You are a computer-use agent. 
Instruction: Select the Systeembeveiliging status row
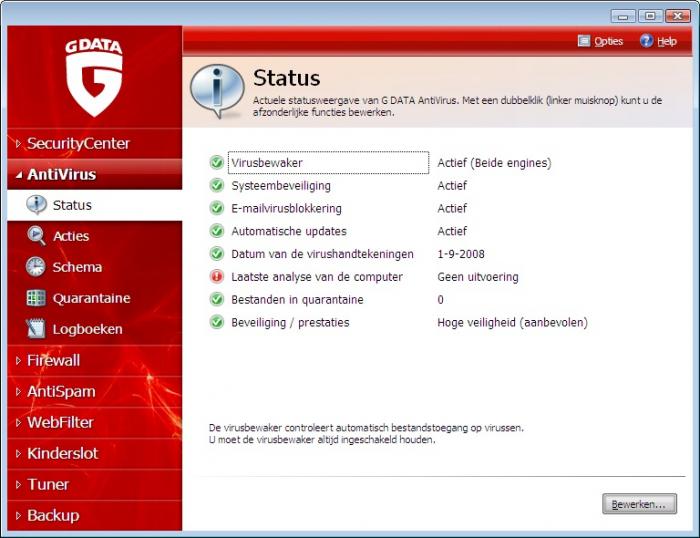tap(281, 186)
